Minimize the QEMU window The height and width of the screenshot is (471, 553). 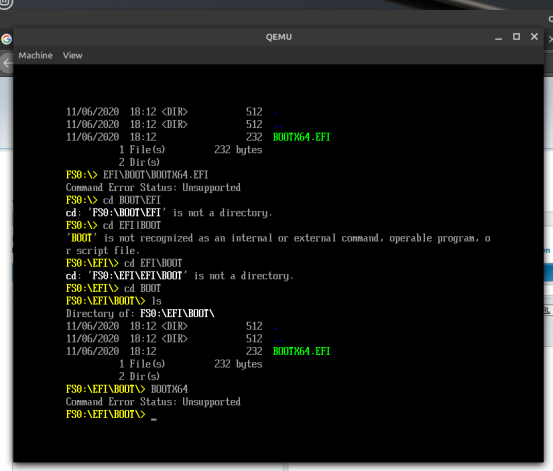498,37
